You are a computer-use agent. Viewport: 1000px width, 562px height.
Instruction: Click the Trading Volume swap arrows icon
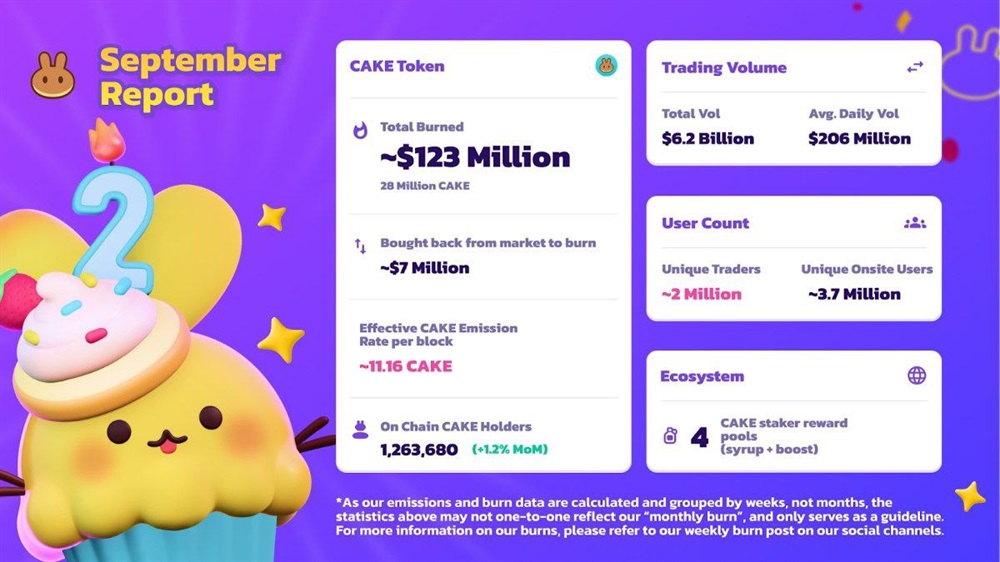[x=915, y=68]
